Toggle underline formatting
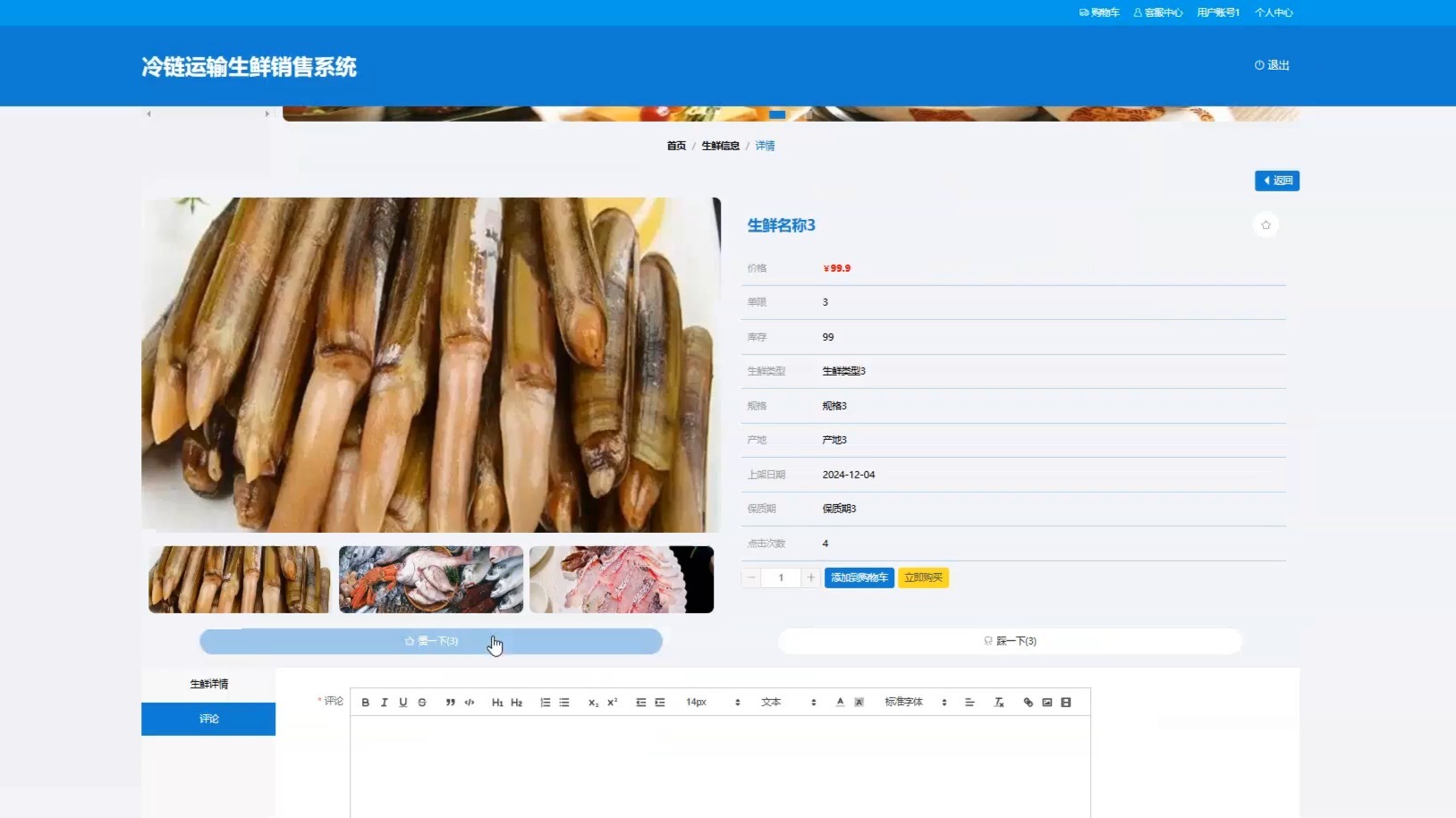Viewport: 1456px width, 818px height. click(402, 702)
